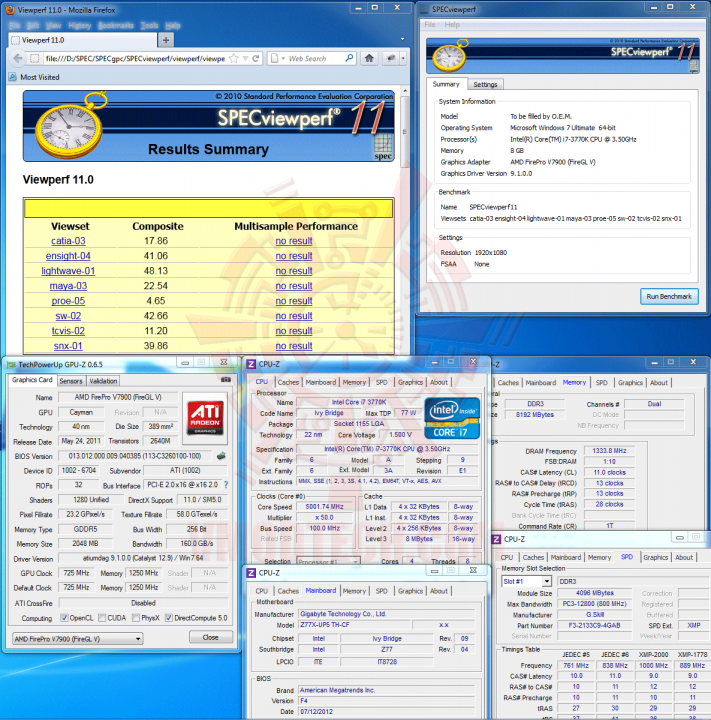Screen dimensions: 711x720
Task: Open the Slot #1 memory slot dropdown
Action: point(547,581)
